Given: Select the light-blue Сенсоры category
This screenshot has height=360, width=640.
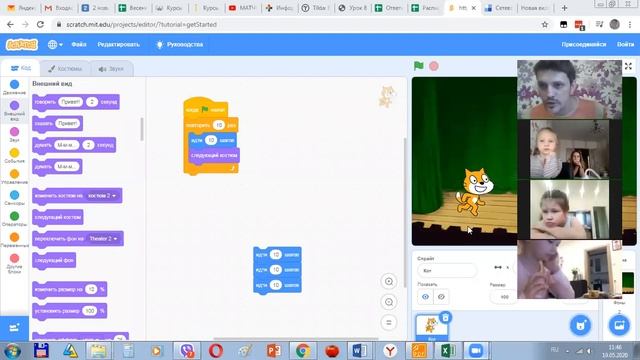Looking at the screenshot, I should 14,198.
